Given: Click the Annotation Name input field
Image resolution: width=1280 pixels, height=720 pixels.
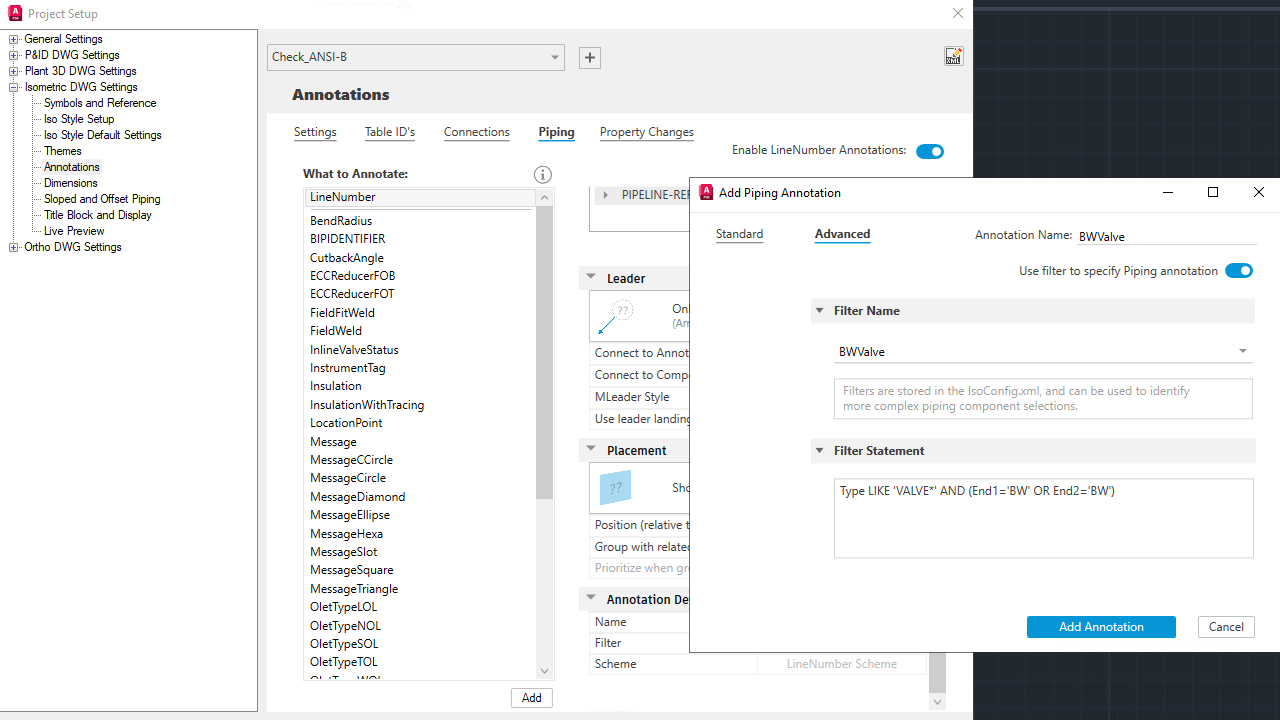Looking at the screenshot, I should 1166,237.
